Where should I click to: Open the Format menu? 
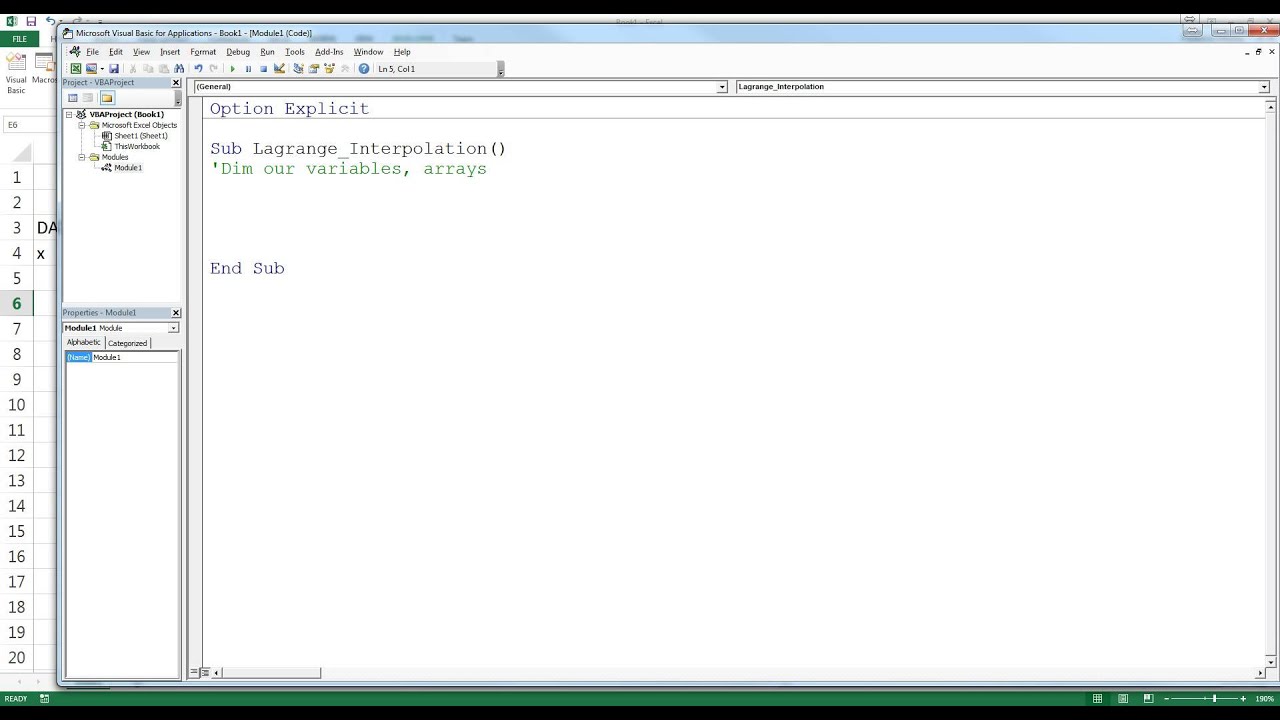coord(203,52)
